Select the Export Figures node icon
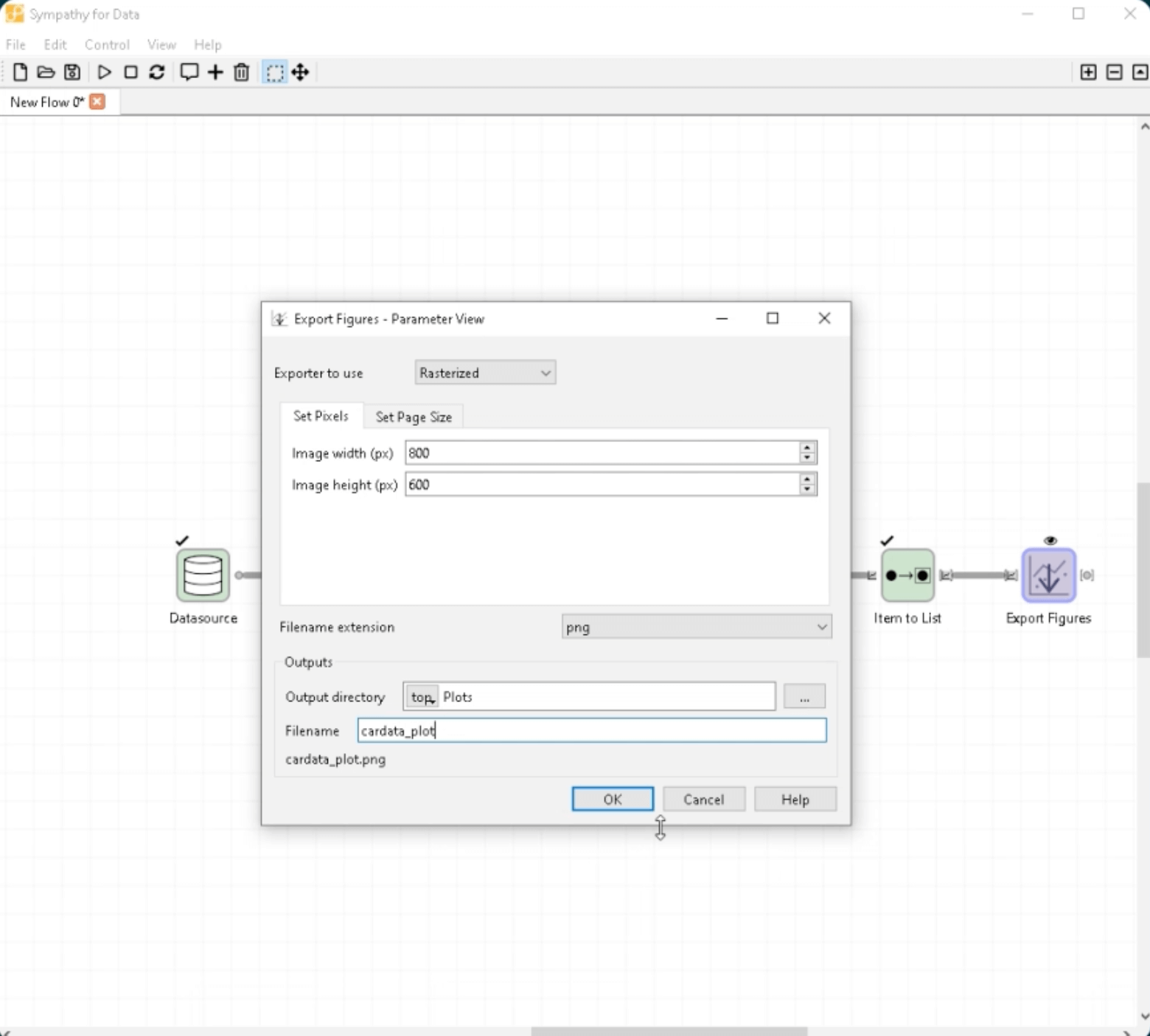 coord(1048,575)
